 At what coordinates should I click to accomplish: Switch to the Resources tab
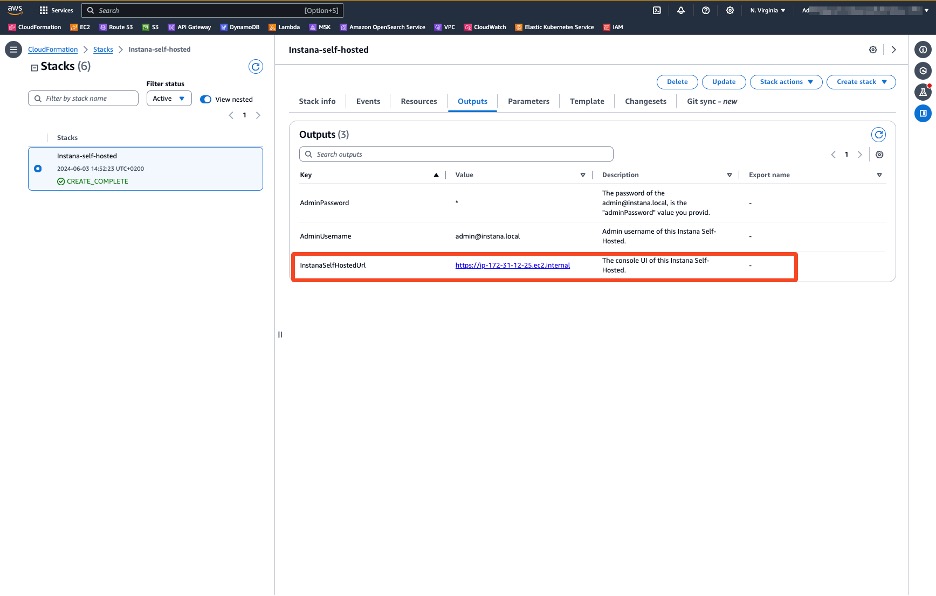point(418,102)
